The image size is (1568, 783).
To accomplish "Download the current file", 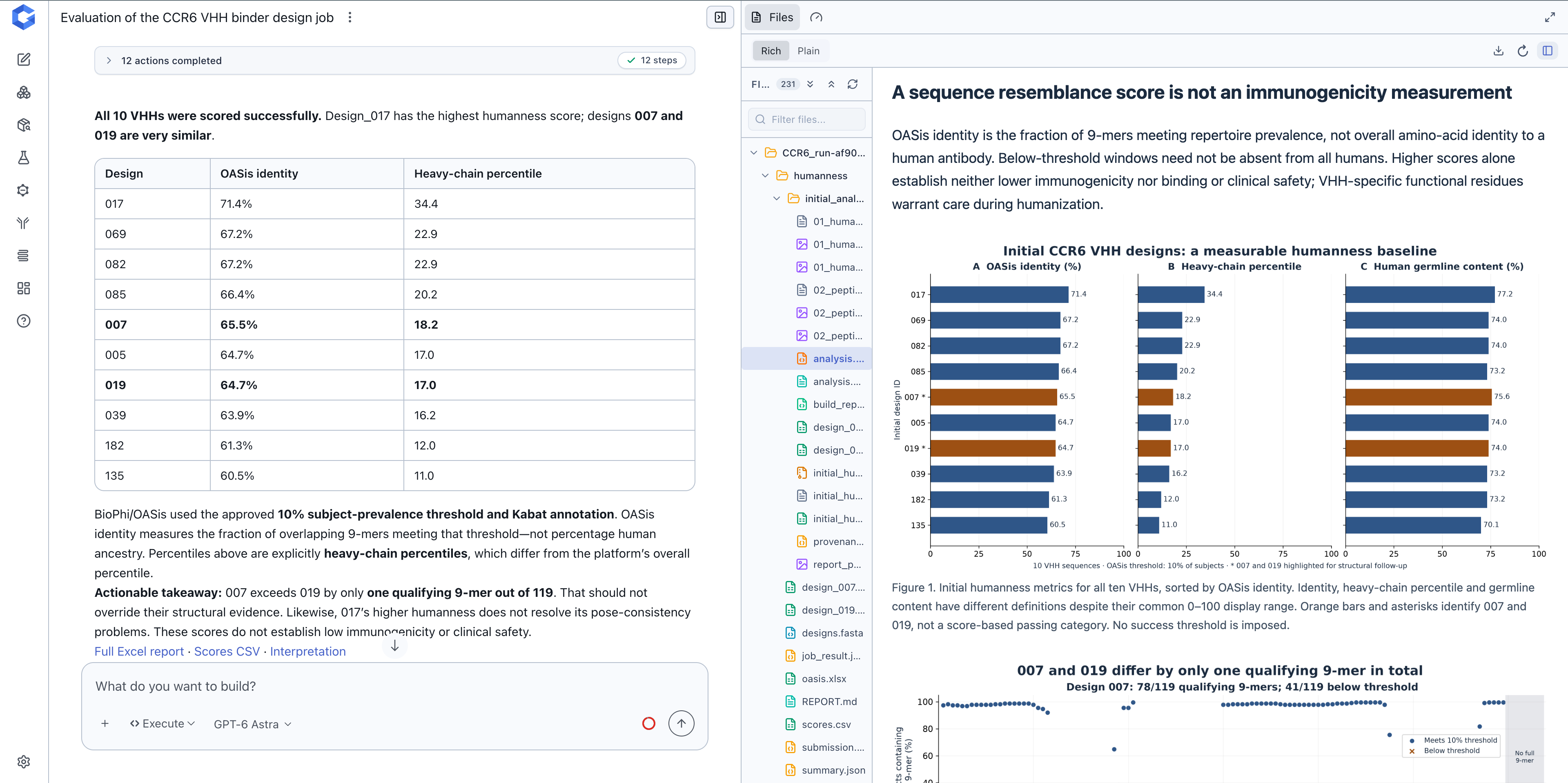I will click(x=1498, y=51).
